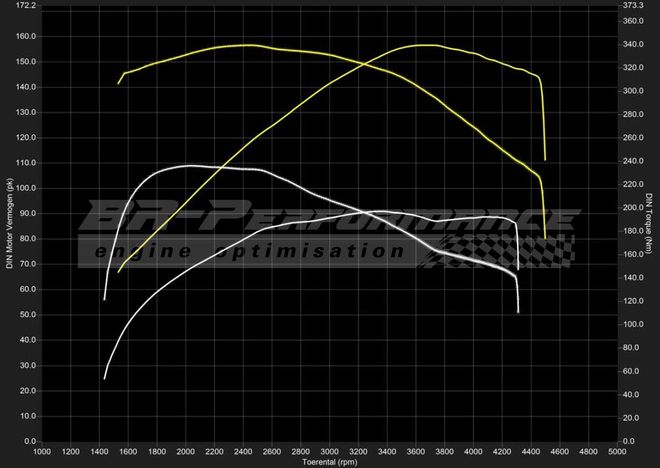Click the white power curve start at 1440 rpm
The image size is (660, 468).
click(x=104, y=378)
